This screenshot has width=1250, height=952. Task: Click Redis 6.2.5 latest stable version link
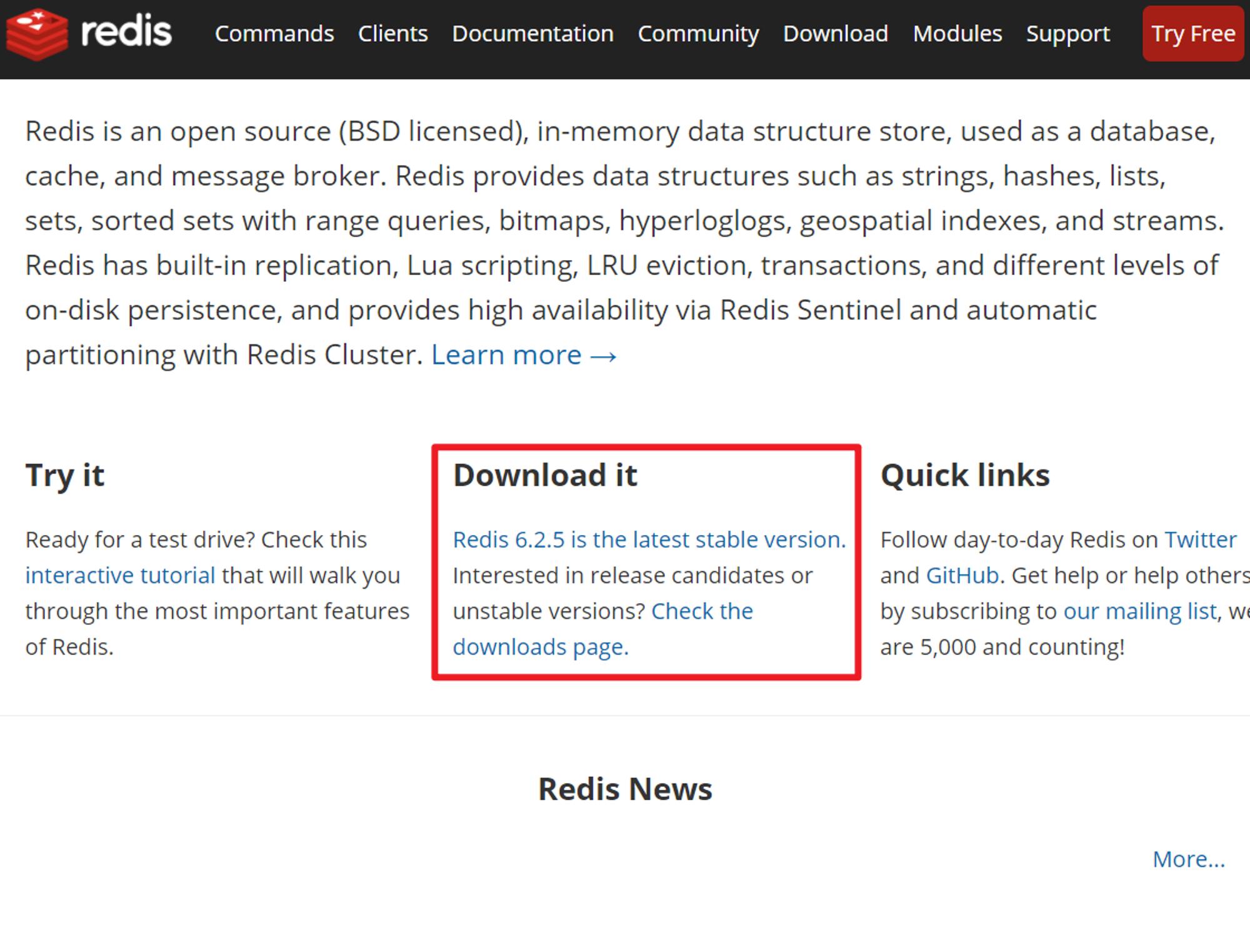pos(649,539)
